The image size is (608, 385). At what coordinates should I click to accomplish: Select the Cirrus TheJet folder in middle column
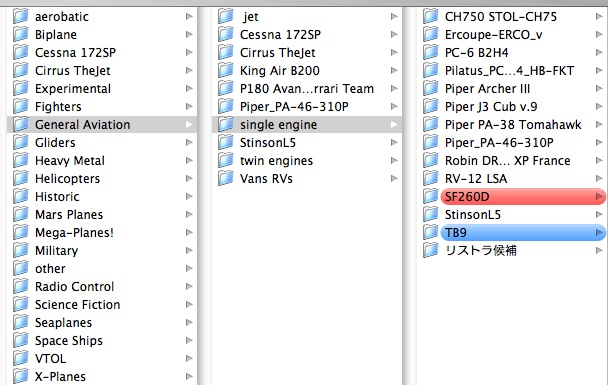pyautogui.click(x=307, y=52)
